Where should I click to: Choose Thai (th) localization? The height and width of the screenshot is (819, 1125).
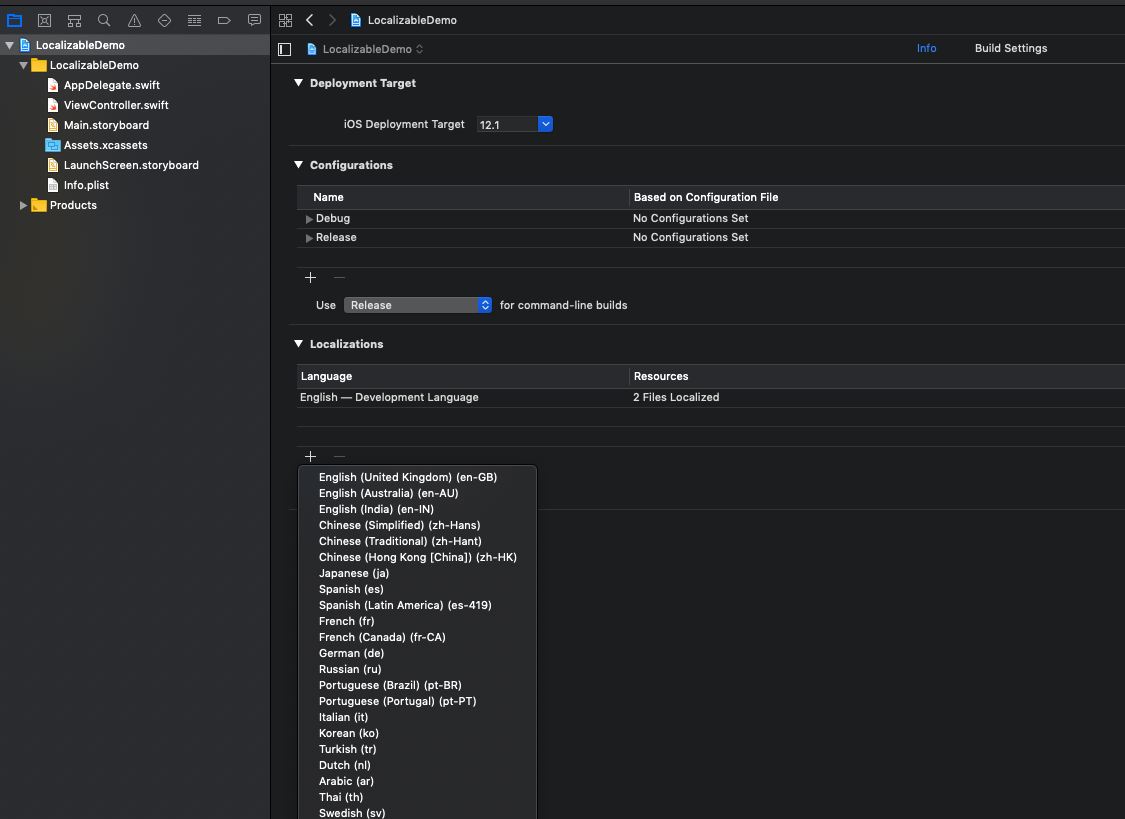417,797
